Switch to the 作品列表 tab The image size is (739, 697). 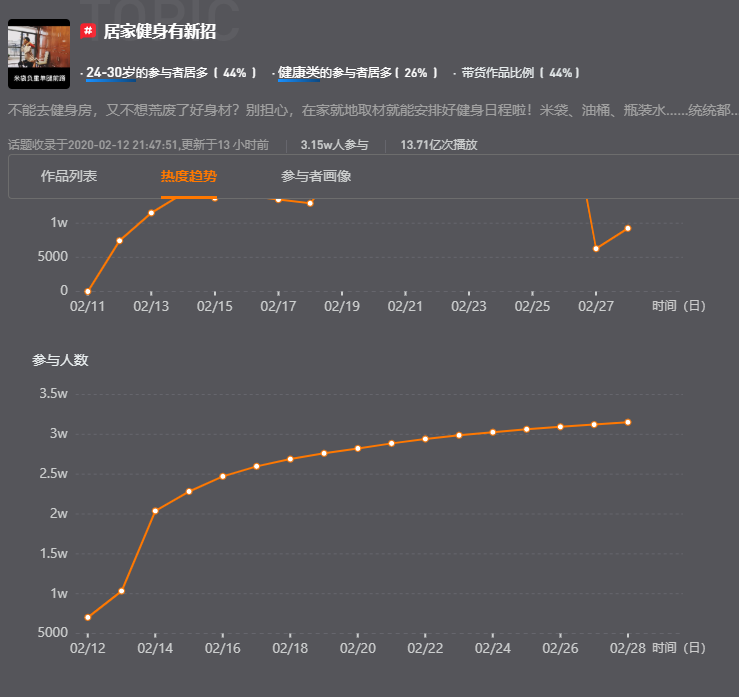69,176
